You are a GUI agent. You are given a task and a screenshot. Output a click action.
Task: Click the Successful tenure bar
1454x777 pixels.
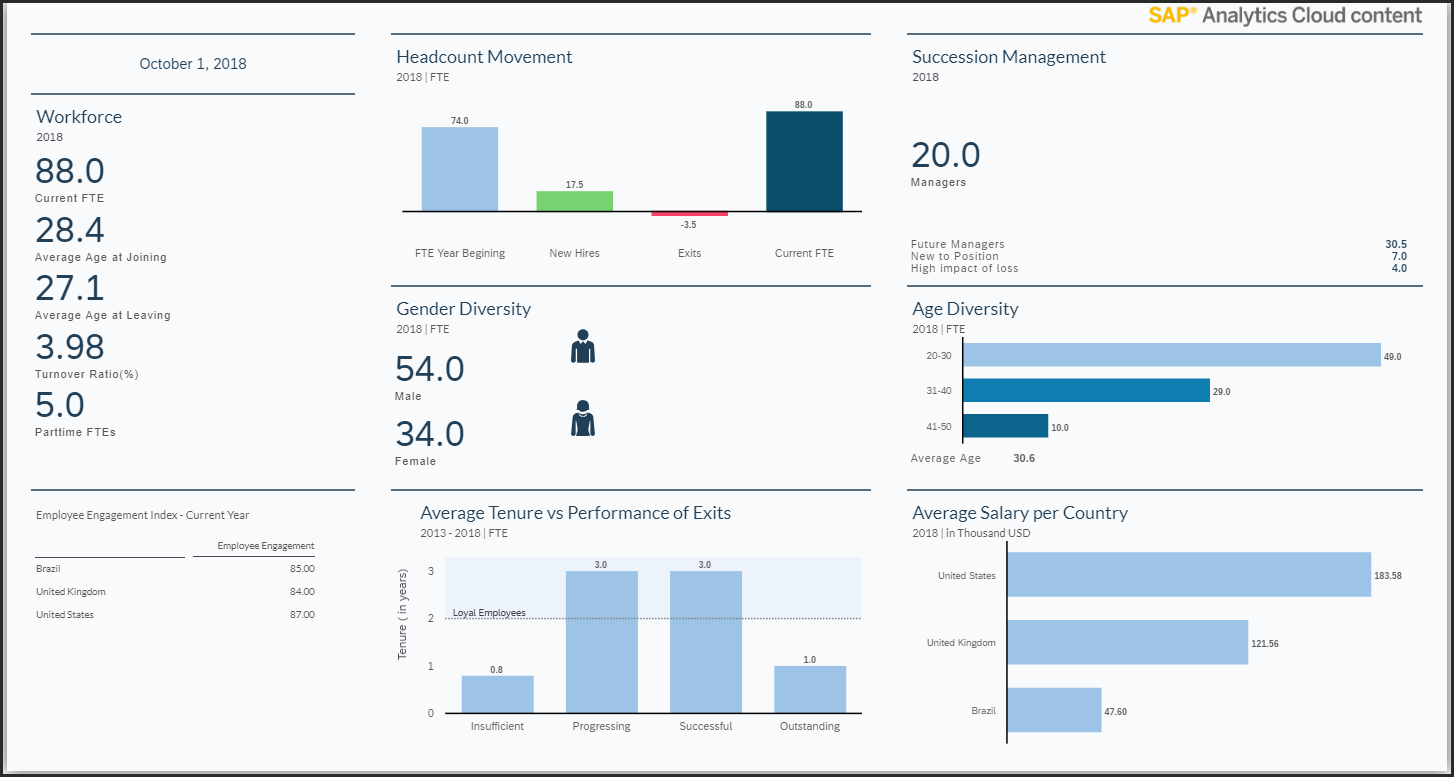(705, 642)
